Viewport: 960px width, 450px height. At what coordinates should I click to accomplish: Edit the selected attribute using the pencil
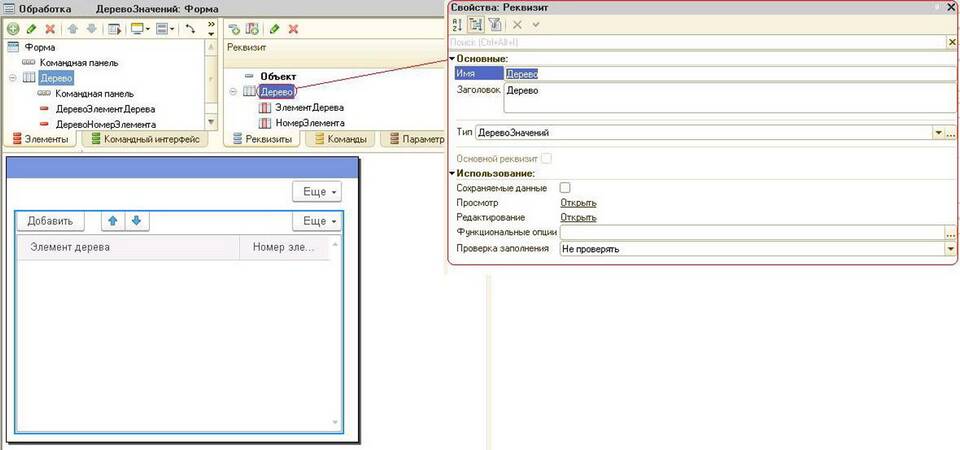click(x=274, y=29)
